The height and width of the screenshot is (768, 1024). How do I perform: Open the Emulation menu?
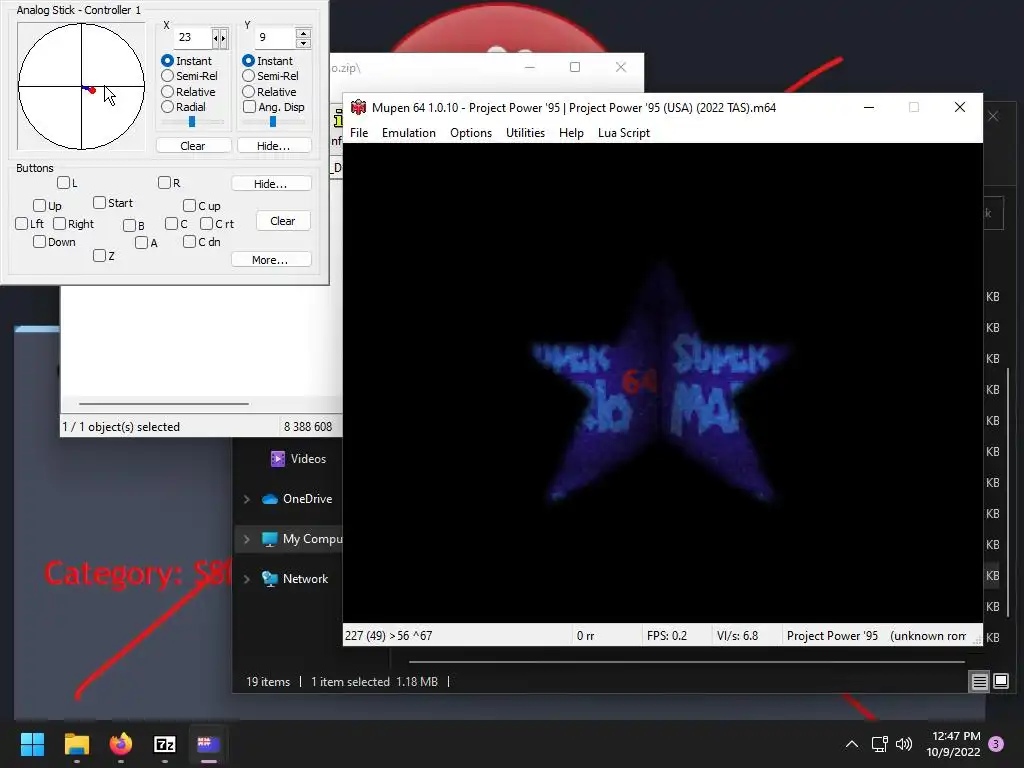[409, 133]
